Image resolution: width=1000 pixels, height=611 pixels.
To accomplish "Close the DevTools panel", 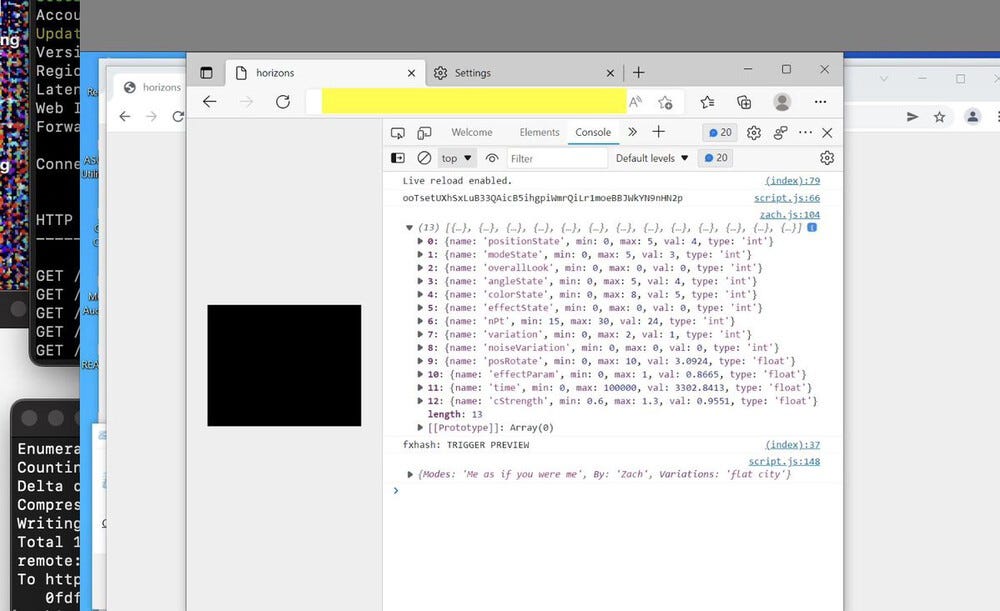I will [827, 133].
